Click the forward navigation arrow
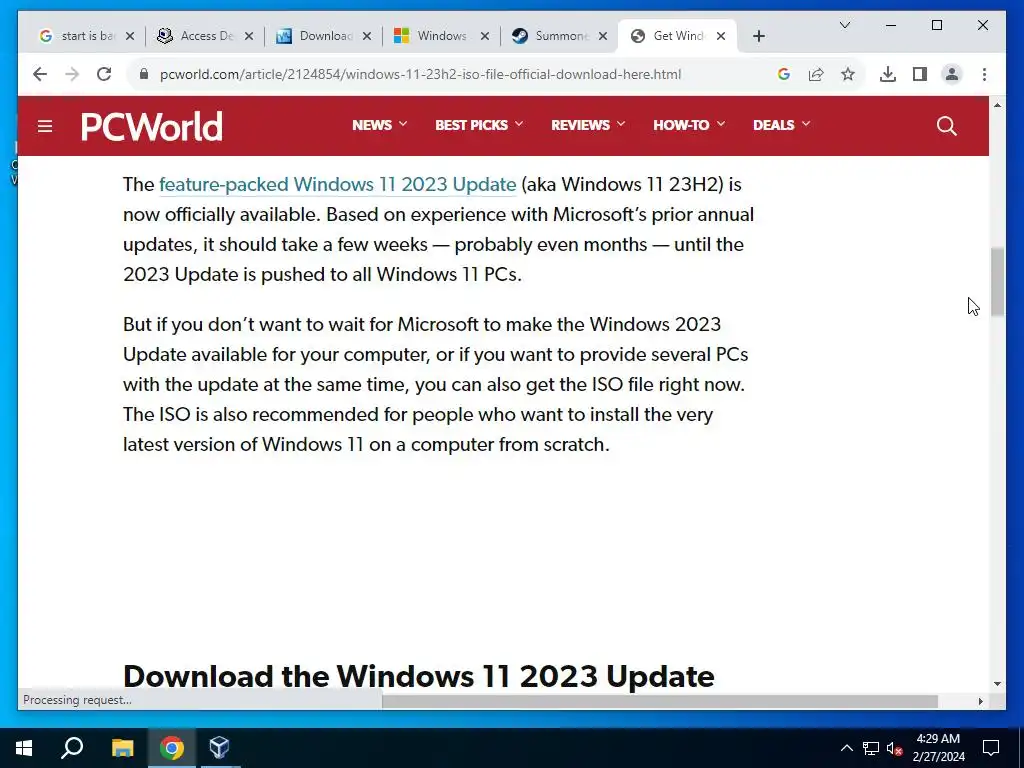The width and height of the screenshot is (1024, 768). (72, 74)
